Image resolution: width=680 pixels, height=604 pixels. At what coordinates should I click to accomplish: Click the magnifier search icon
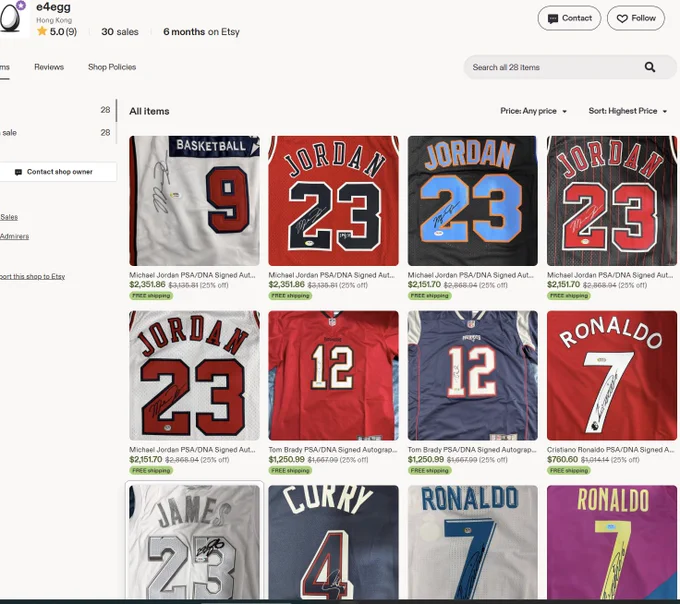tap(650, 67)
